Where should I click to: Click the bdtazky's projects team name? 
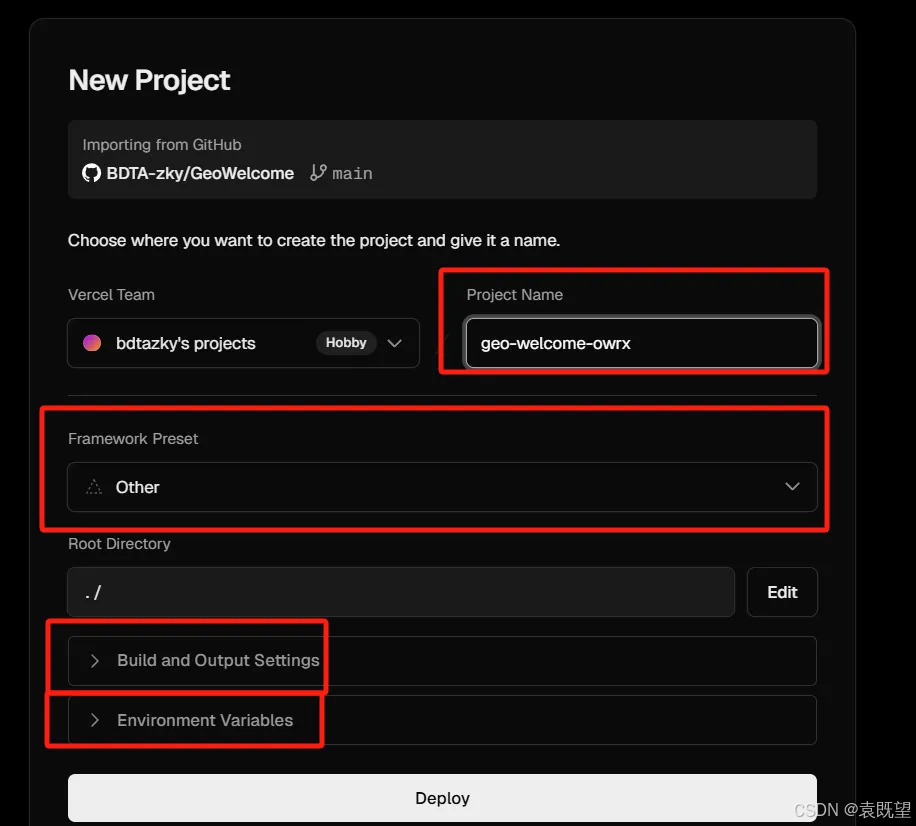186,343
